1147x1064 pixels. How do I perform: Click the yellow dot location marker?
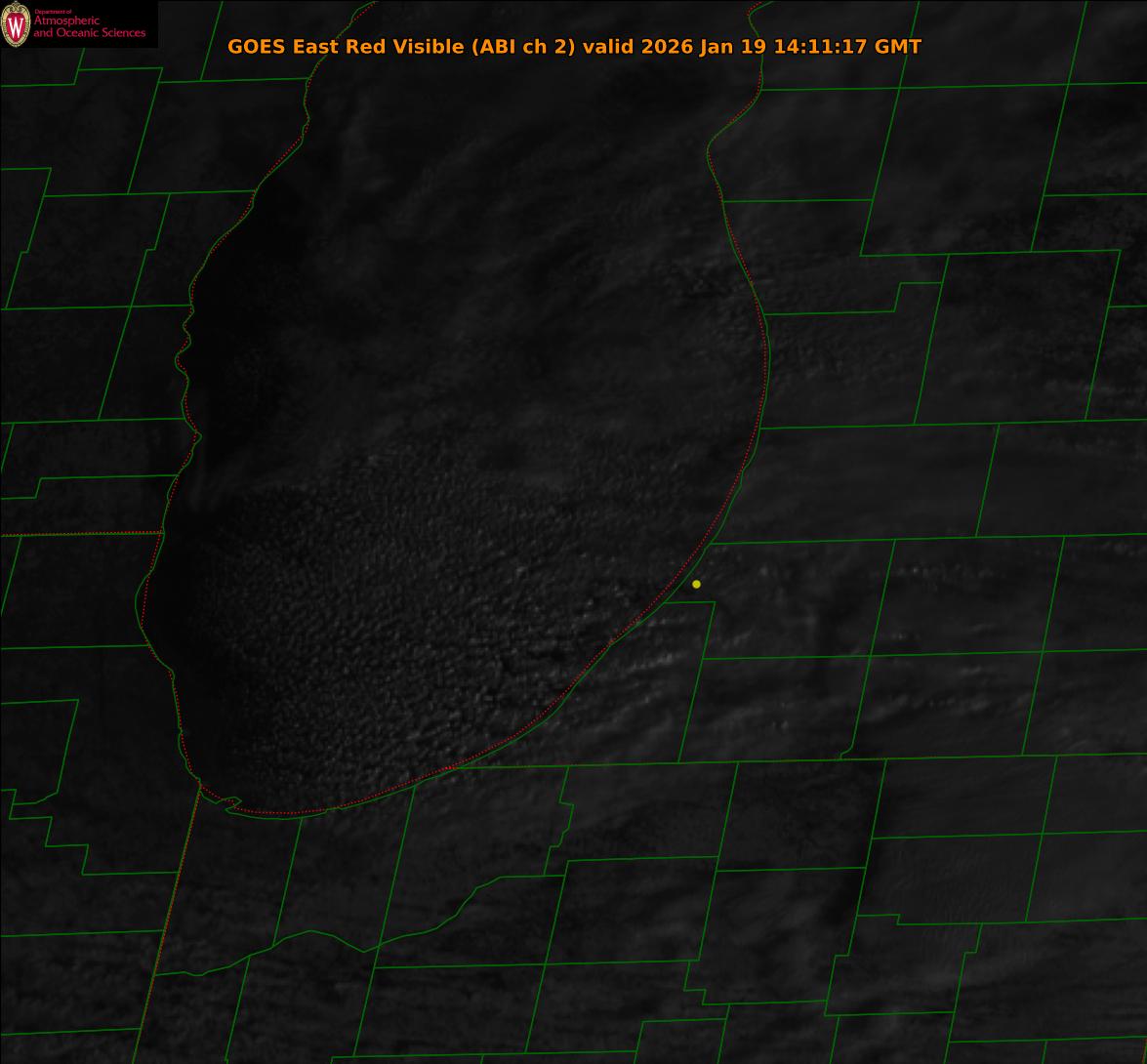click(696, 584)
